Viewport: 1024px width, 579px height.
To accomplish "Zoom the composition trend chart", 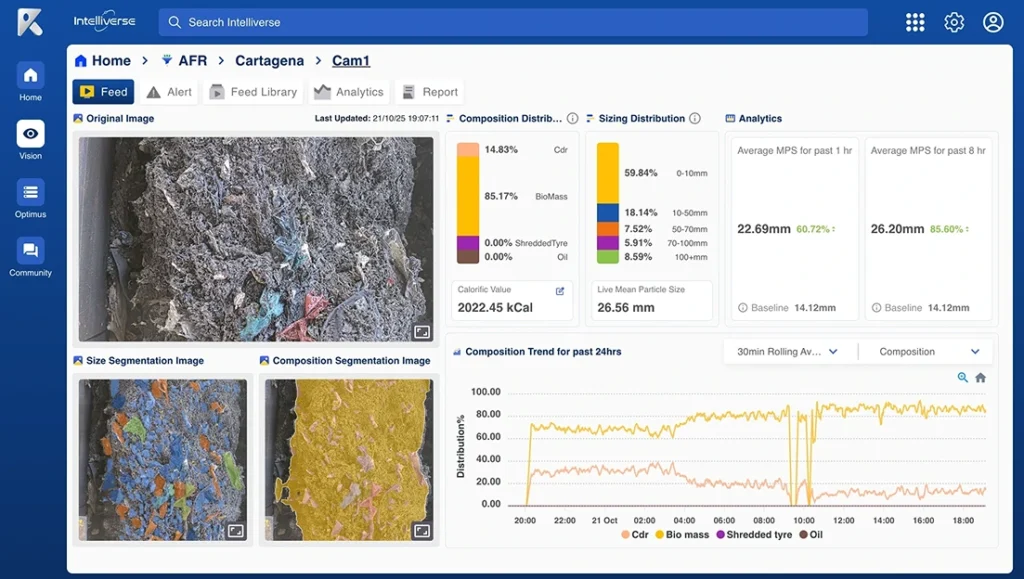I will [x=963, y=378].
